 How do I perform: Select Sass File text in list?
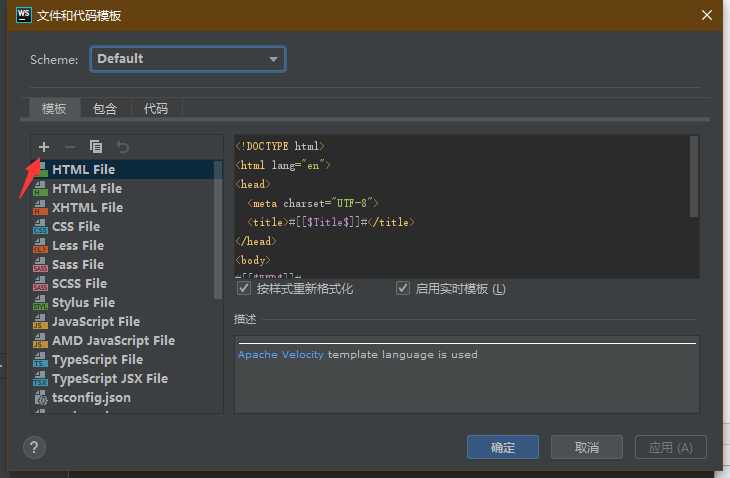pos(78,265)
